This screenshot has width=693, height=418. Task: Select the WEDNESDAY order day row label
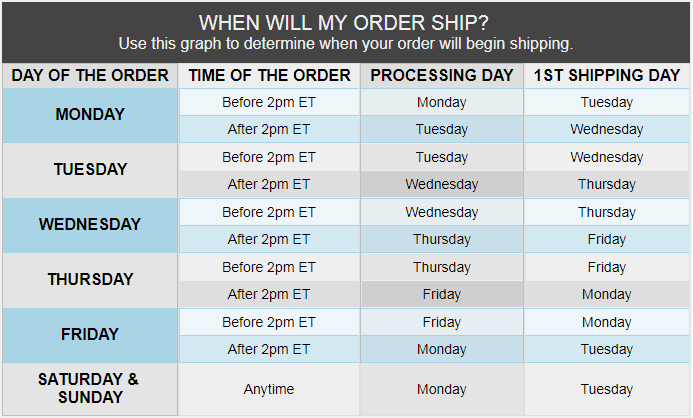90,225
